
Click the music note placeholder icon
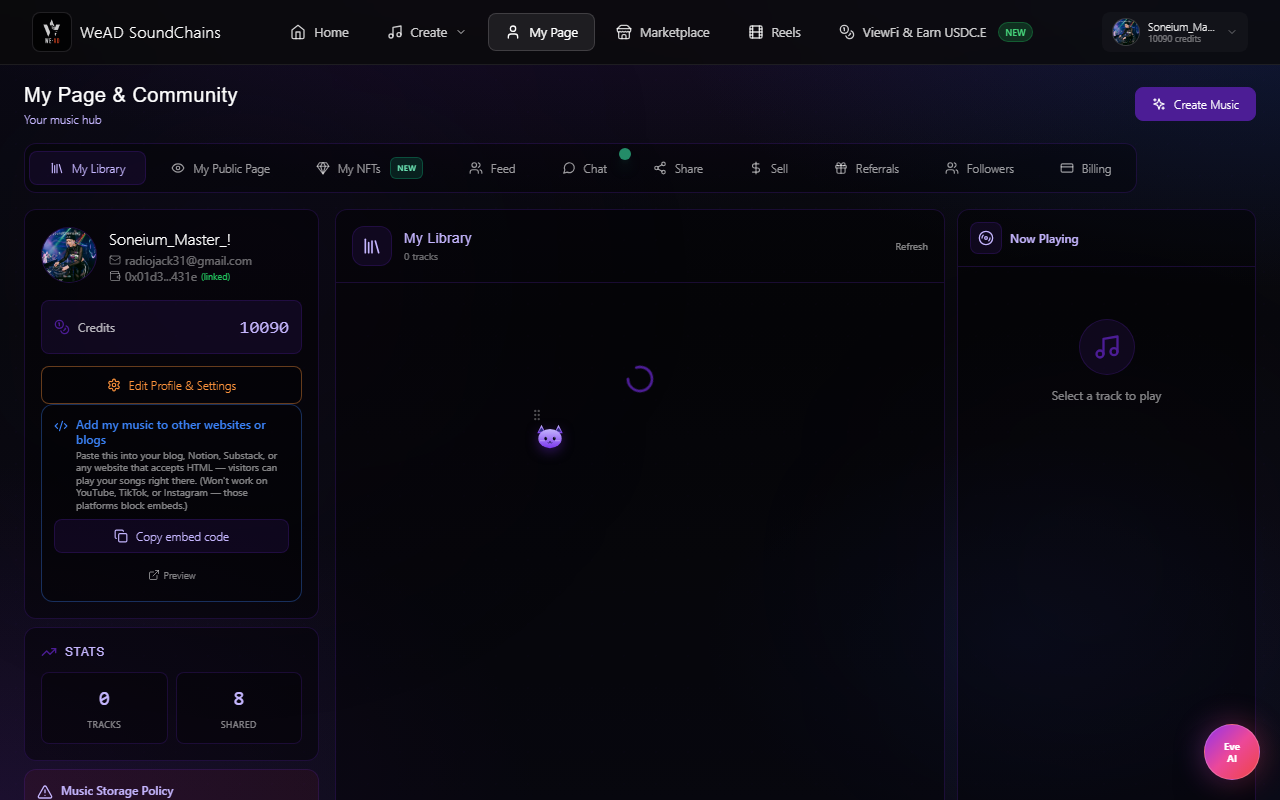[x=1107, y=347]
